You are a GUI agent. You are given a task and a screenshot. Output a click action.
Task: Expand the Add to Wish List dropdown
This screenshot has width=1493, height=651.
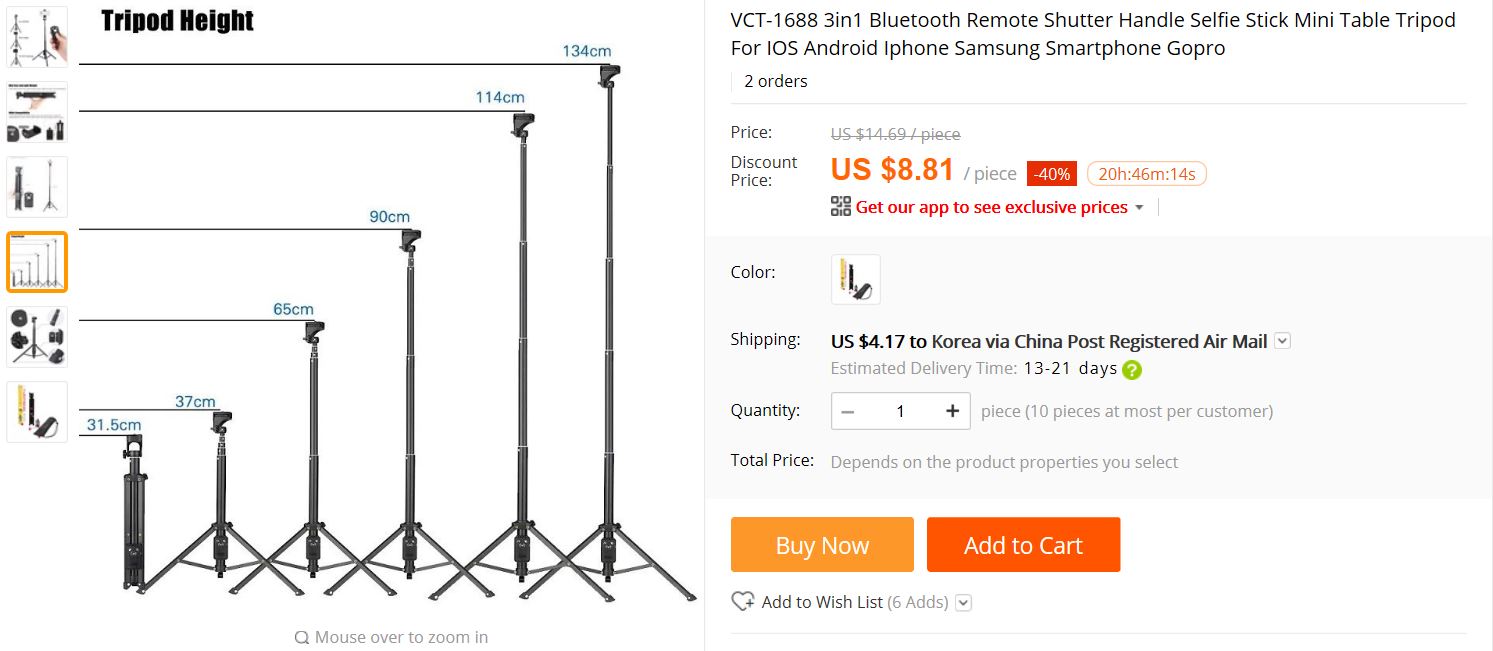[963, 602]
